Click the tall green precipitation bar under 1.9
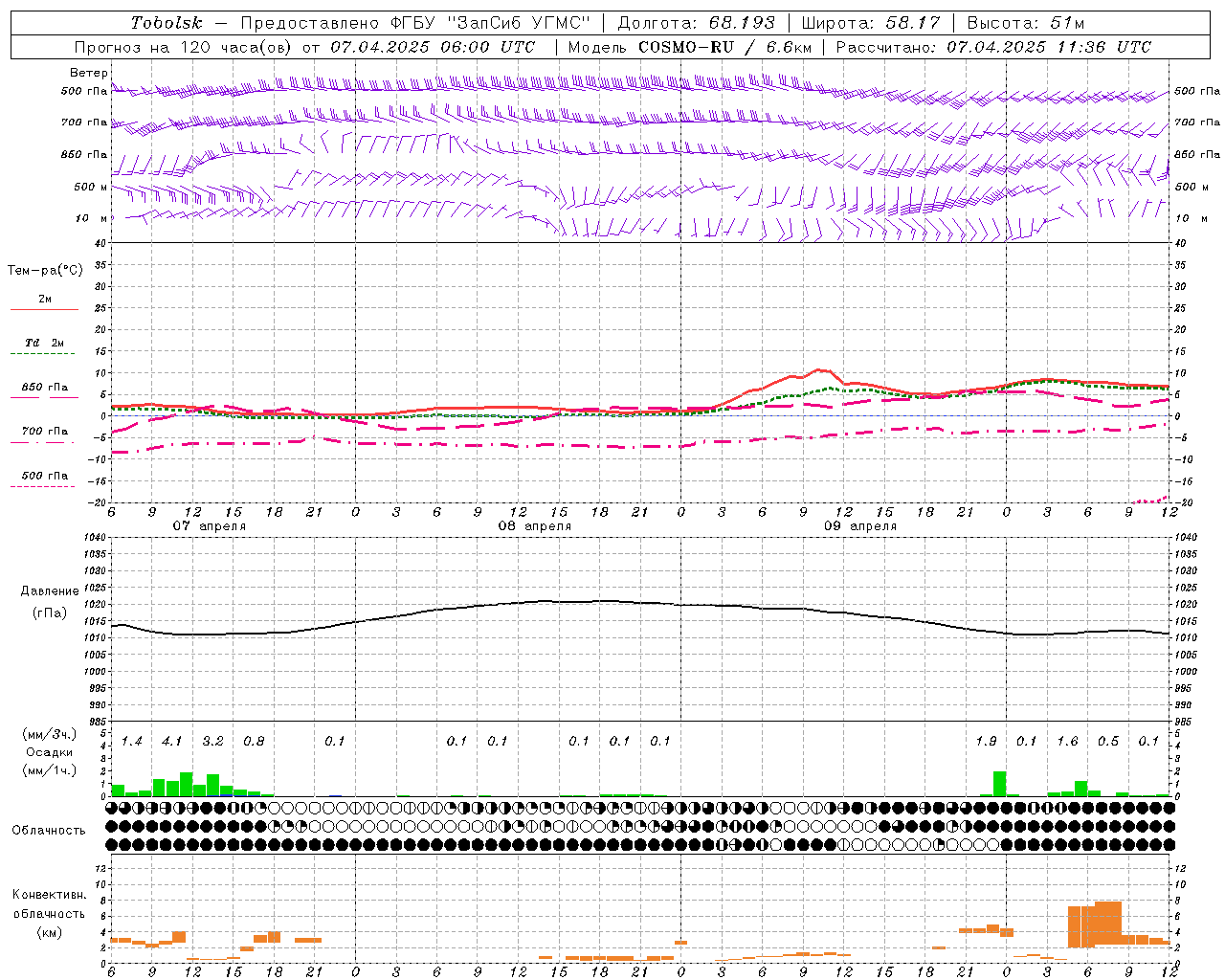 pyautogui.click(x=999, y=784)
